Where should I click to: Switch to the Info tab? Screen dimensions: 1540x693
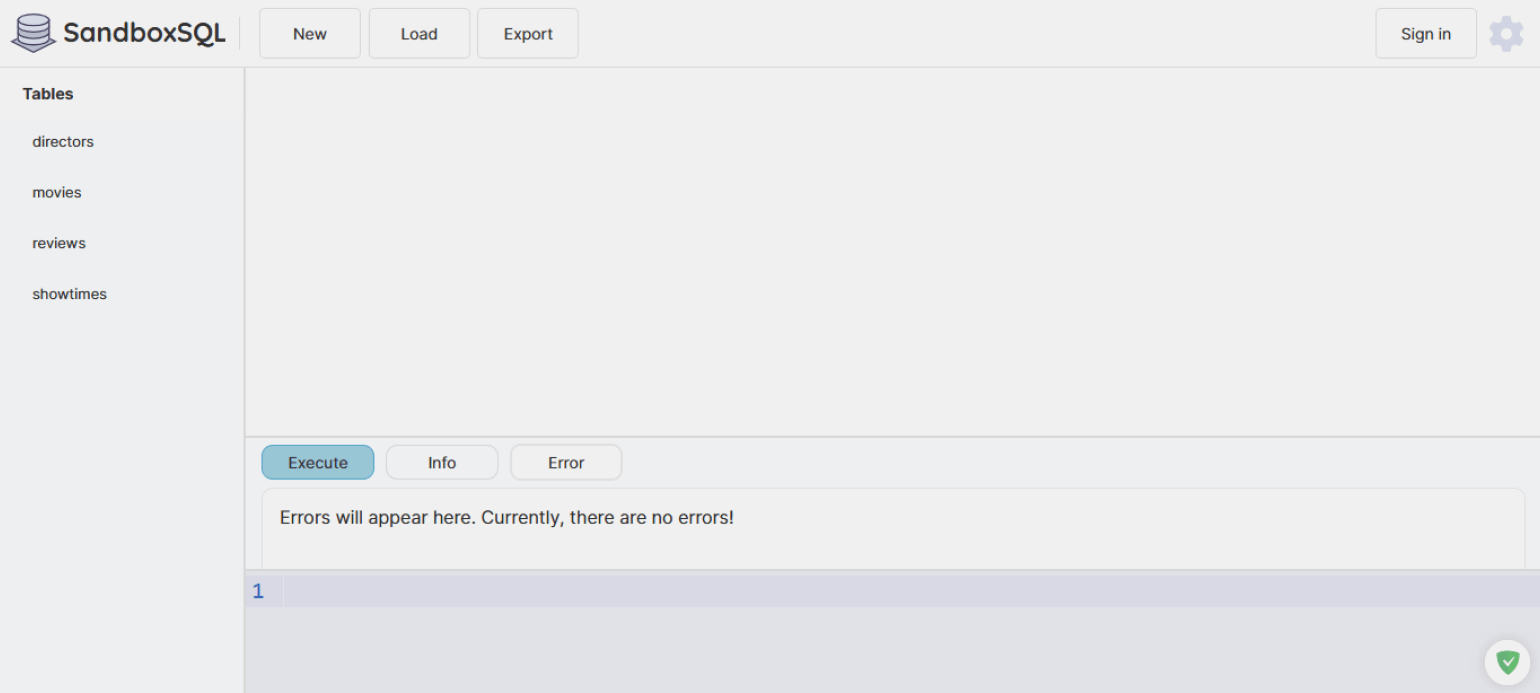click(442, 463)
